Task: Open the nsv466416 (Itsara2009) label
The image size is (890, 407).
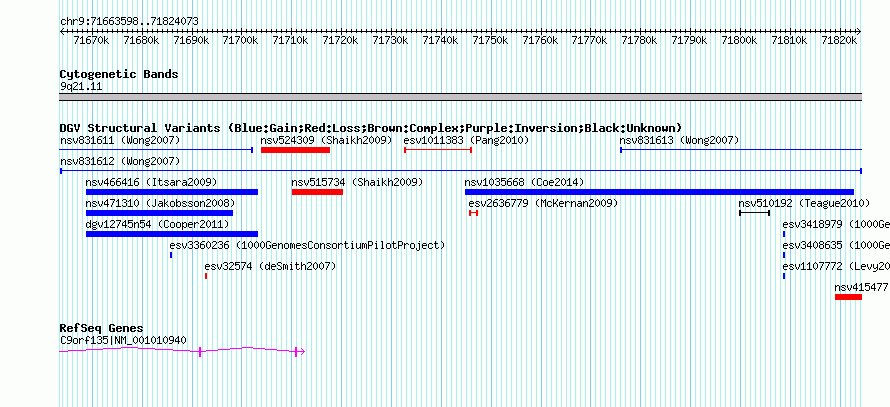Action: pyautogui.click(x=151, y=182)
